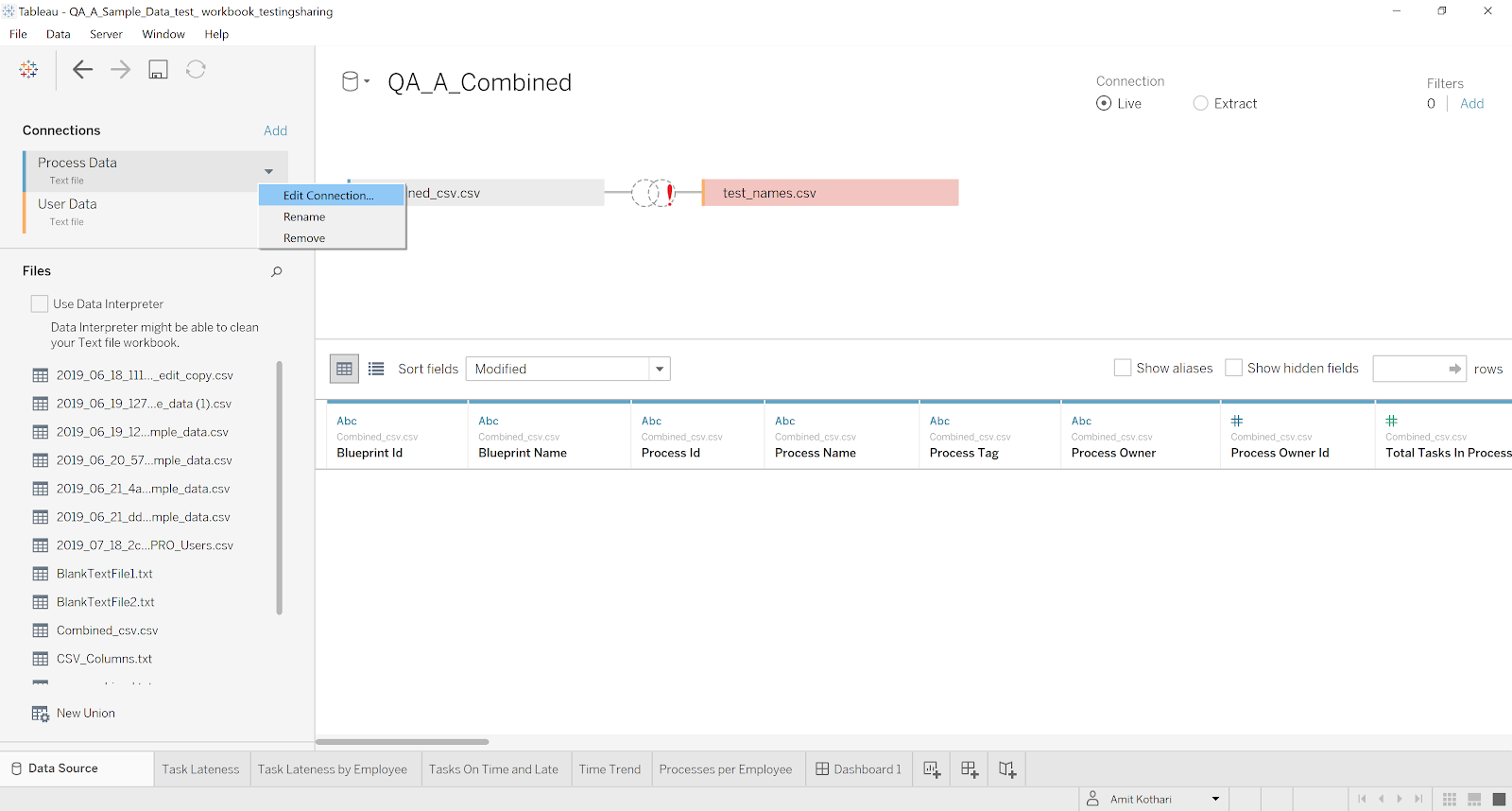Choose Edit Connection... from context menu

[332, 196]
